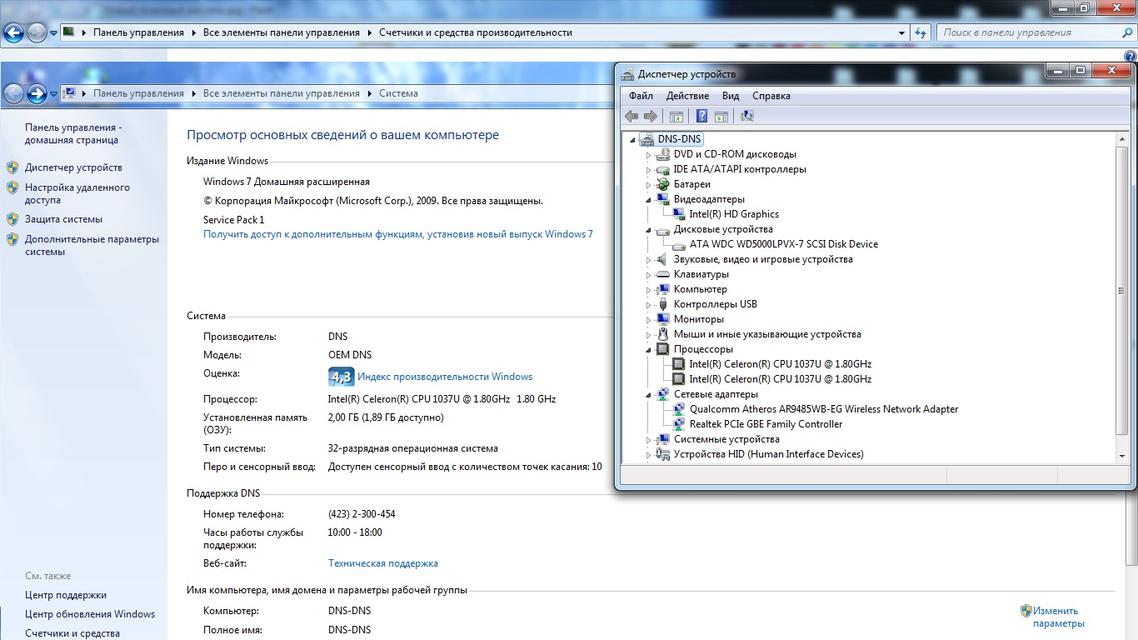Viewport: 1138px width, 640px height.
Task: Select Qualcomm Atheros wireless adapter icon
Action: (679, 409)
